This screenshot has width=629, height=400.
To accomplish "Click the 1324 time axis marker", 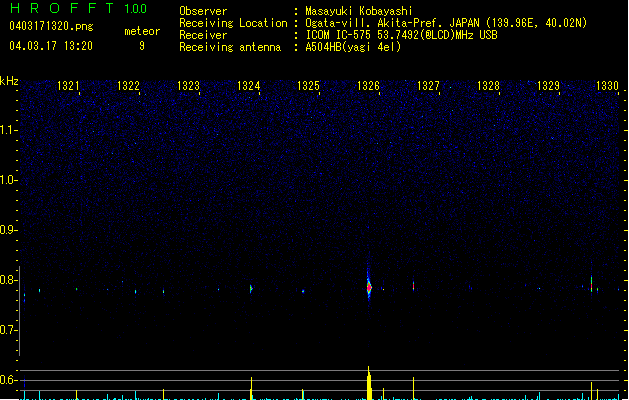I will click(248, 85).
